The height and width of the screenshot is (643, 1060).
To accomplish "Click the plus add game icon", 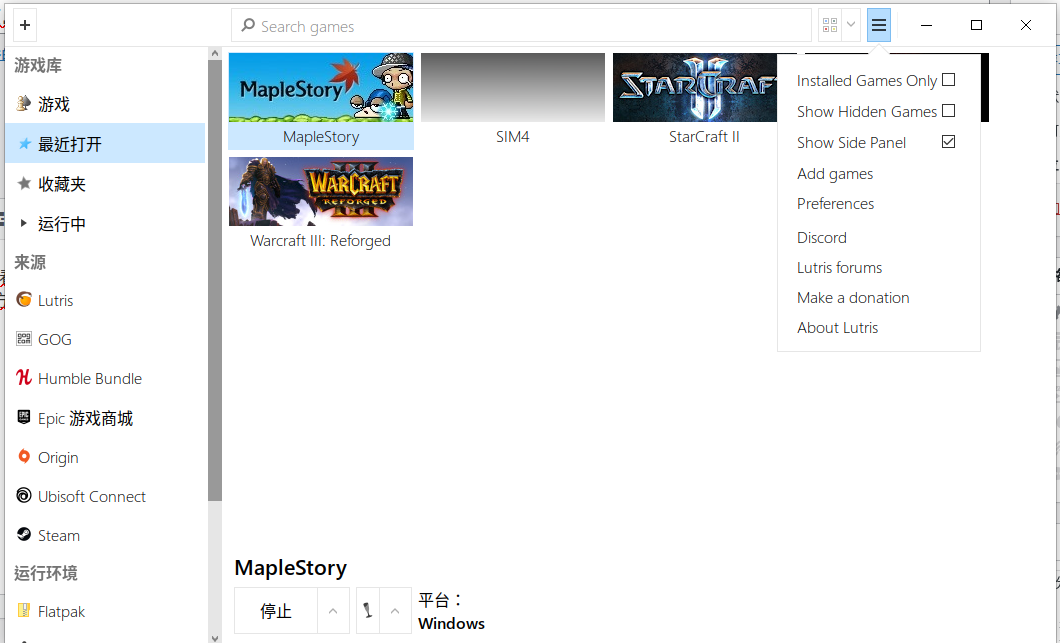I will pyautogui.click(x=25, y=25).
